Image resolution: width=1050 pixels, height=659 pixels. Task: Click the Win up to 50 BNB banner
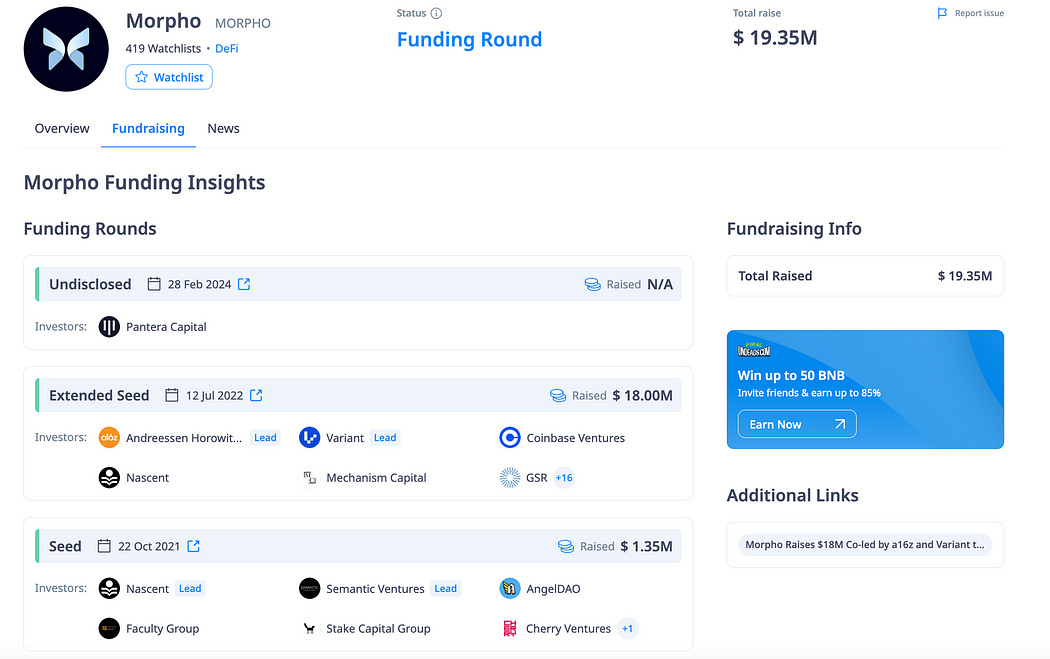[865, 389]
